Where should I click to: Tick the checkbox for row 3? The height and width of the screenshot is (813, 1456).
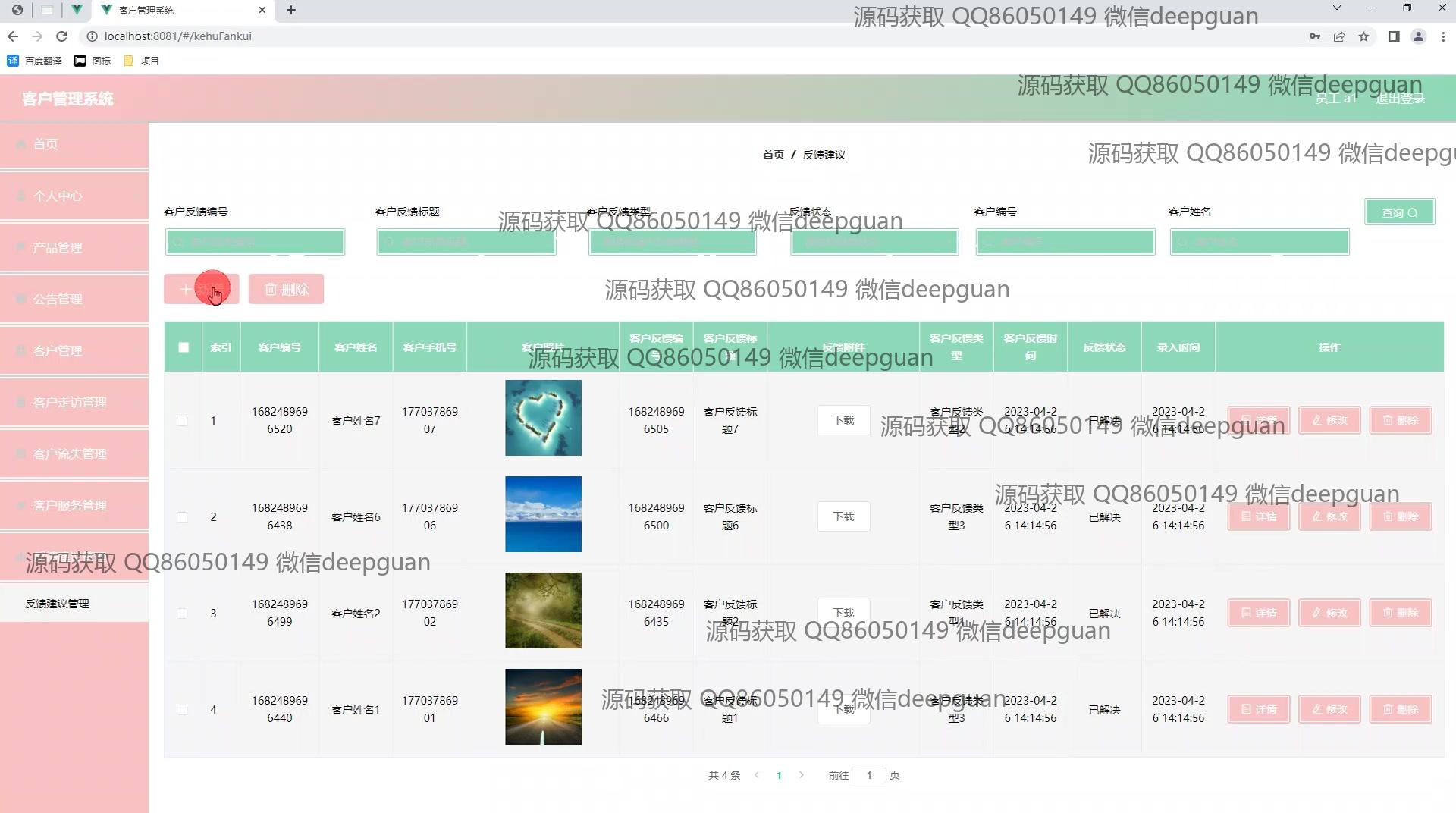point(182,614)
